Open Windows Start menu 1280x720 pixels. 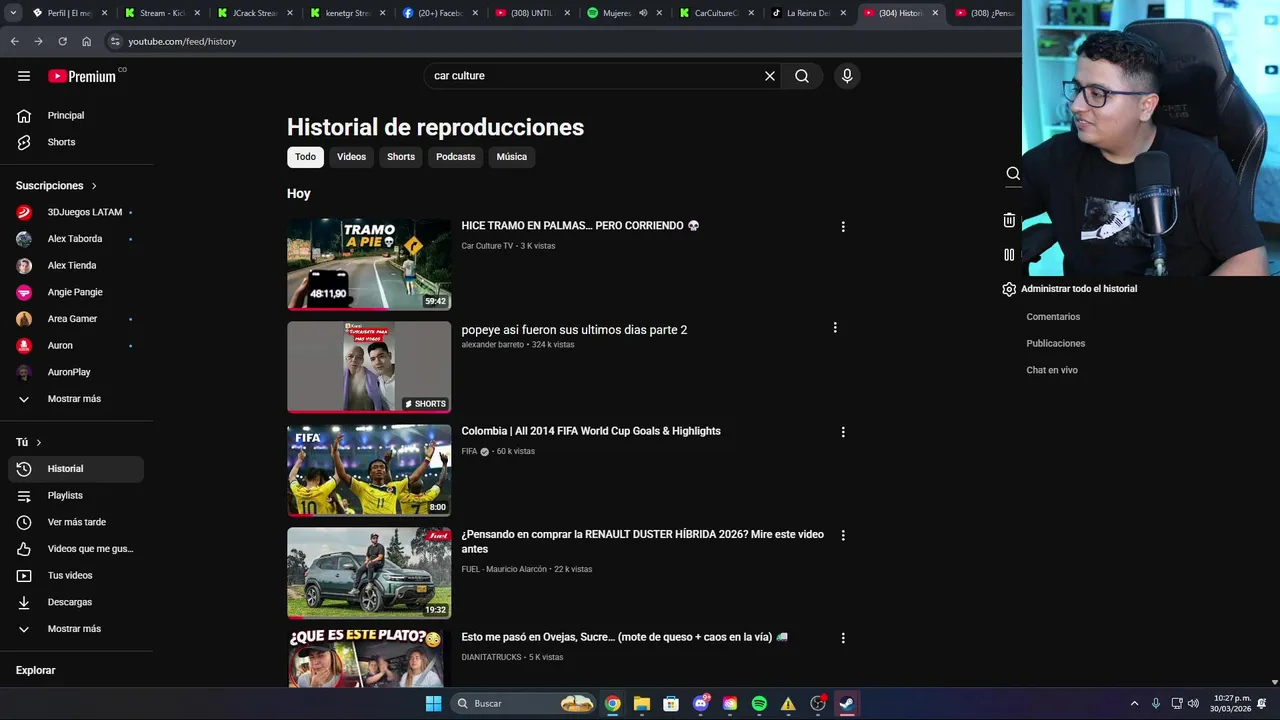[x=433, y=704]
